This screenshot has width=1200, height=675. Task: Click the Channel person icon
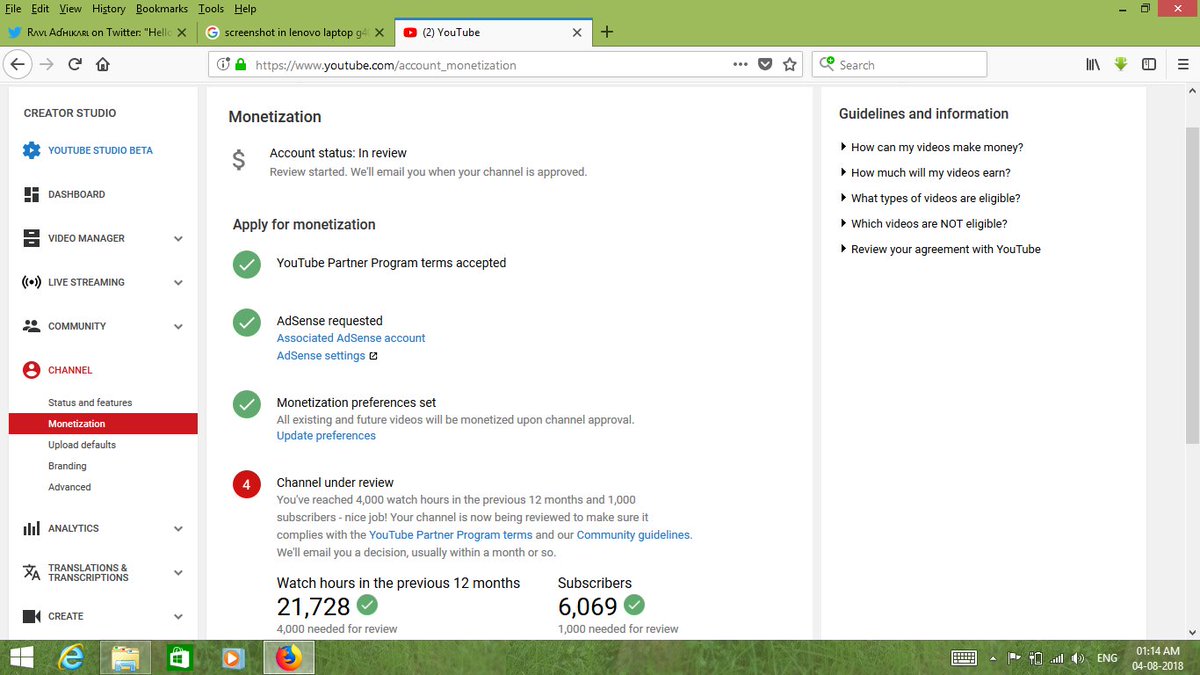31,370
